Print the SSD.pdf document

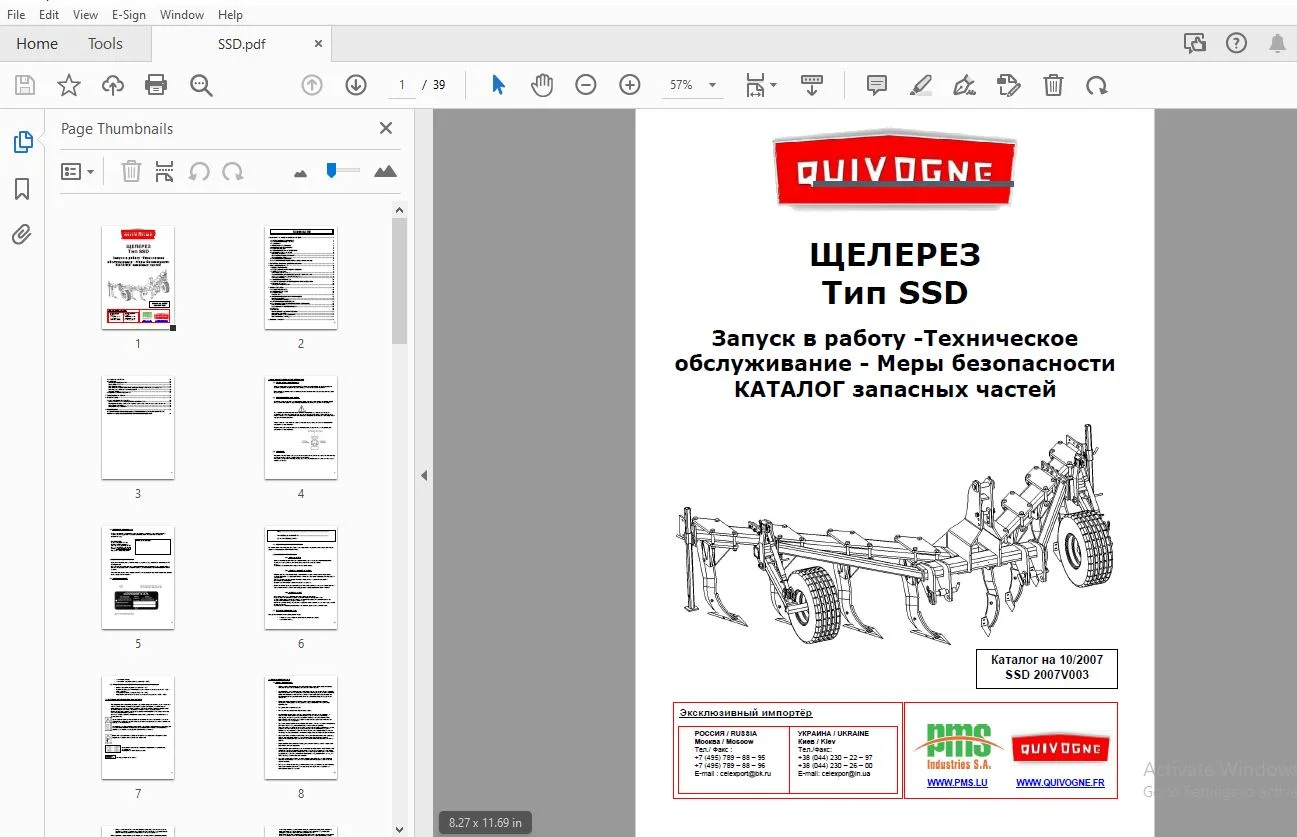pos(156,86)
